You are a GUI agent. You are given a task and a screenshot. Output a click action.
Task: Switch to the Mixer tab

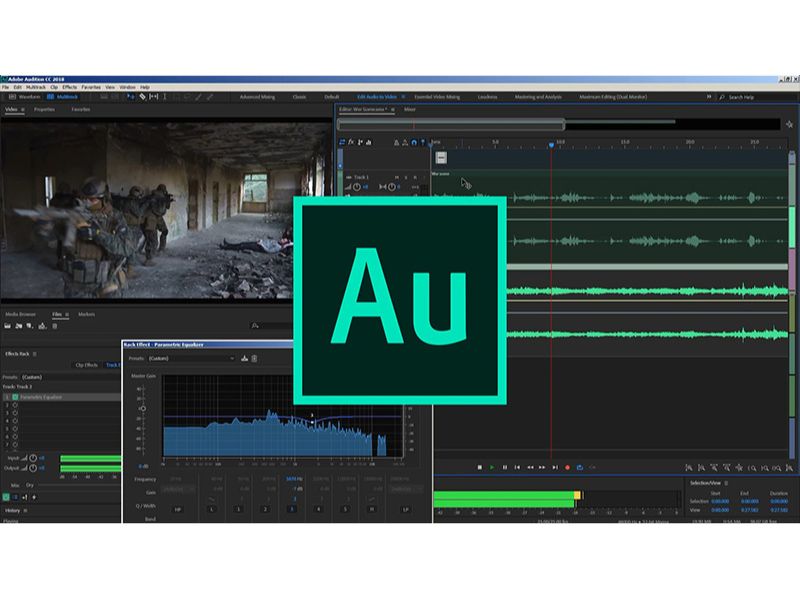[x=410, y=108]
